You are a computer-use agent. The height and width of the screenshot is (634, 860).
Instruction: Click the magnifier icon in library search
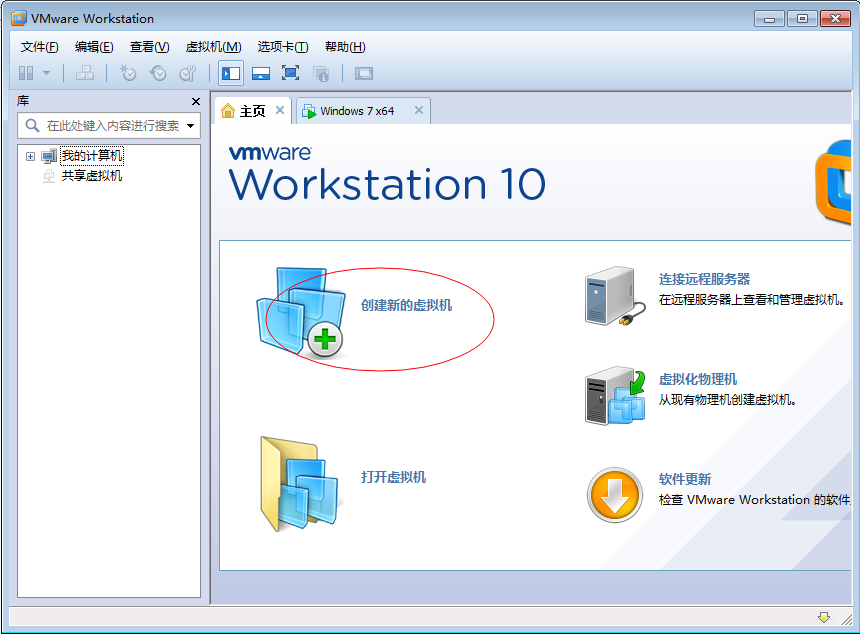[x=32, y=126]
